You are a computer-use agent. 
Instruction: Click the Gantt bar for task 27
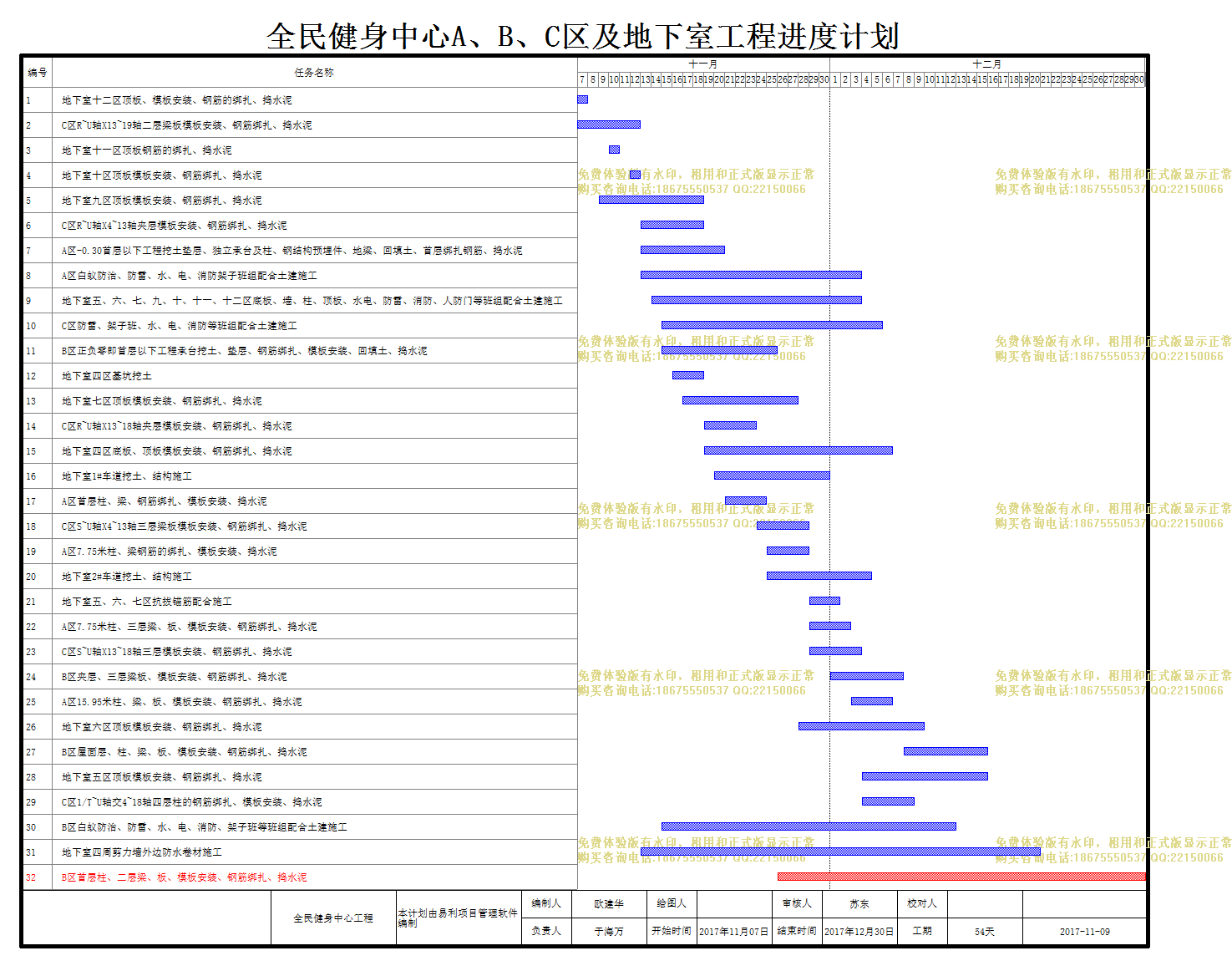[x=946, y=751]
